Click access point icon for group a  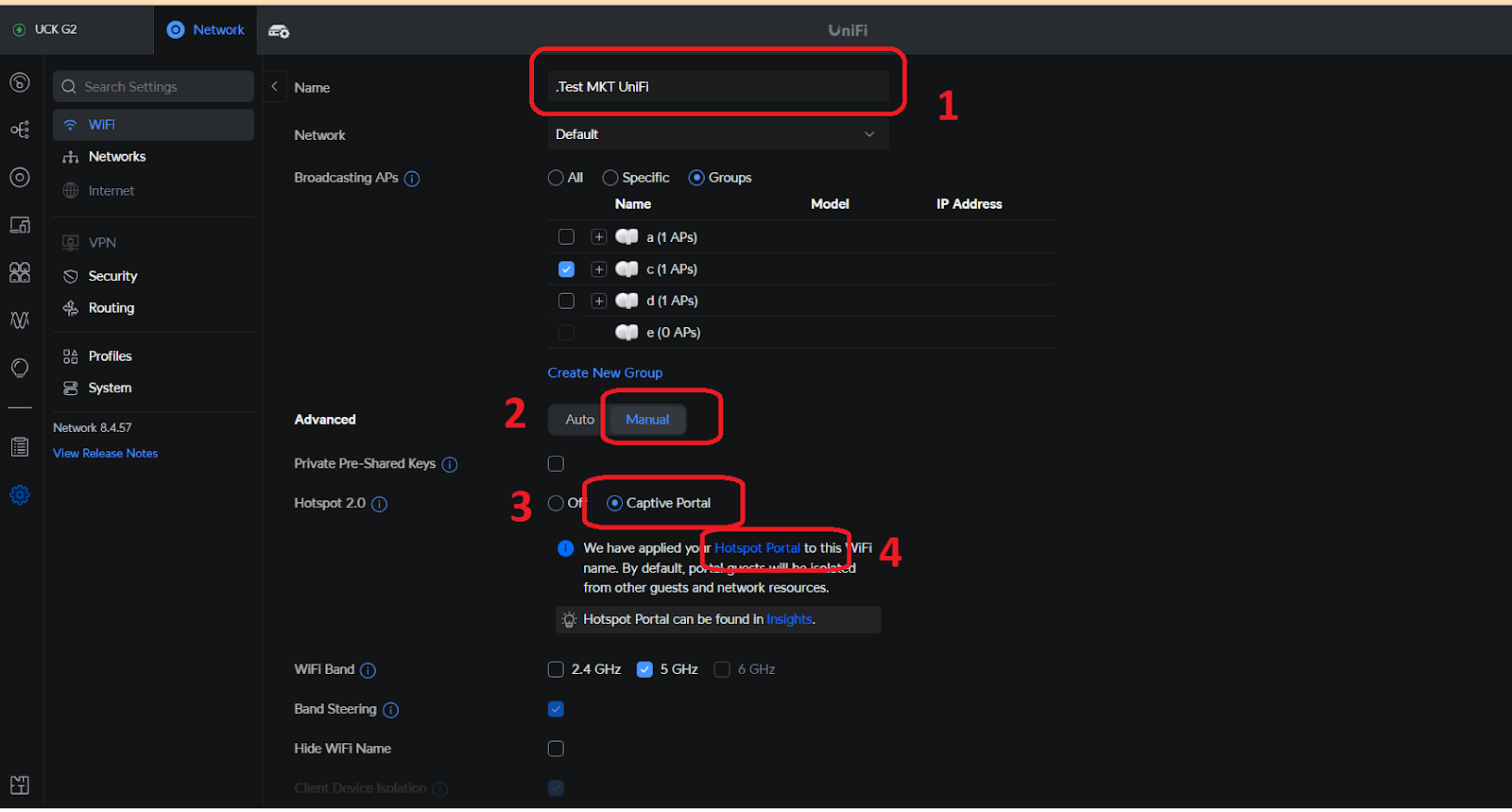[627, 236]
